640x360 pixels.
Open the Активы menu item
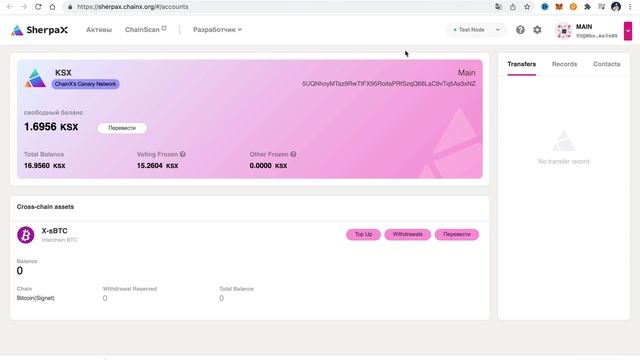[x=99, y=30]
